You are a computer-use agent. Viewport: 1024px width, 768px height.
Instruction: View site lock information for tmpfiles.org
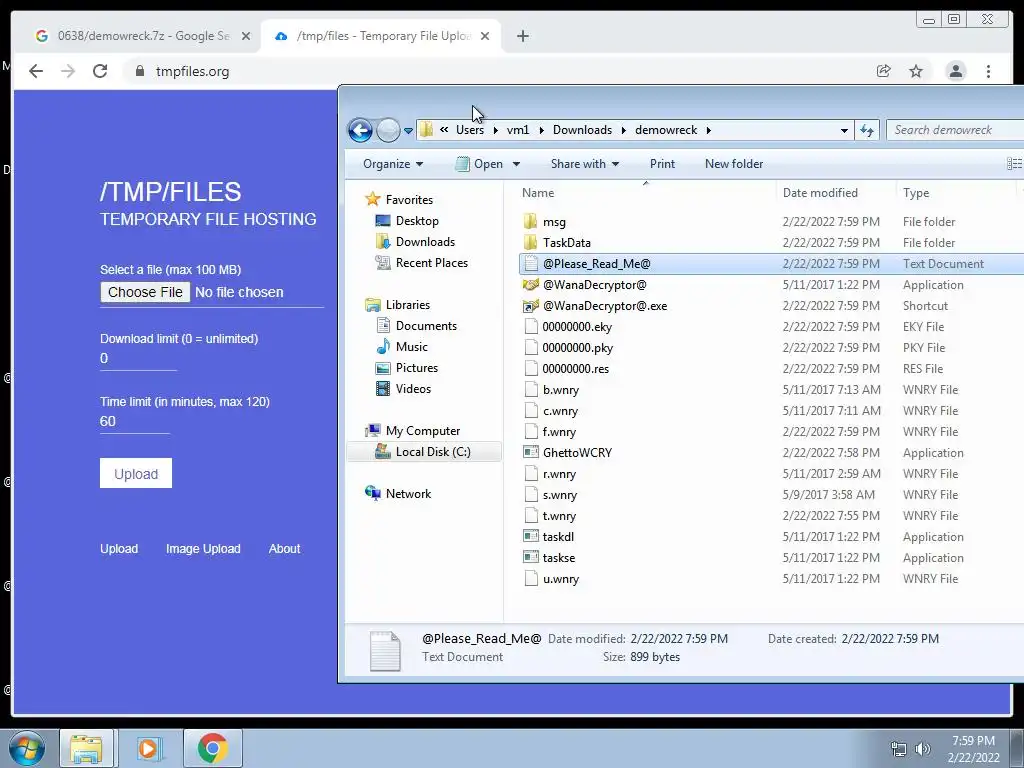(140, 71)
